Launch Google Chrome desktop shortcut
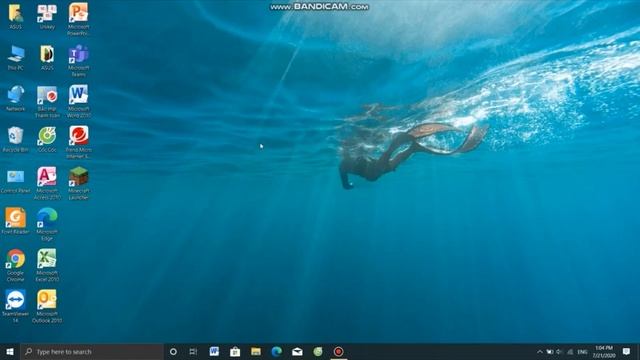The height and width of the screenshot is (360, 640). point(16,265)
